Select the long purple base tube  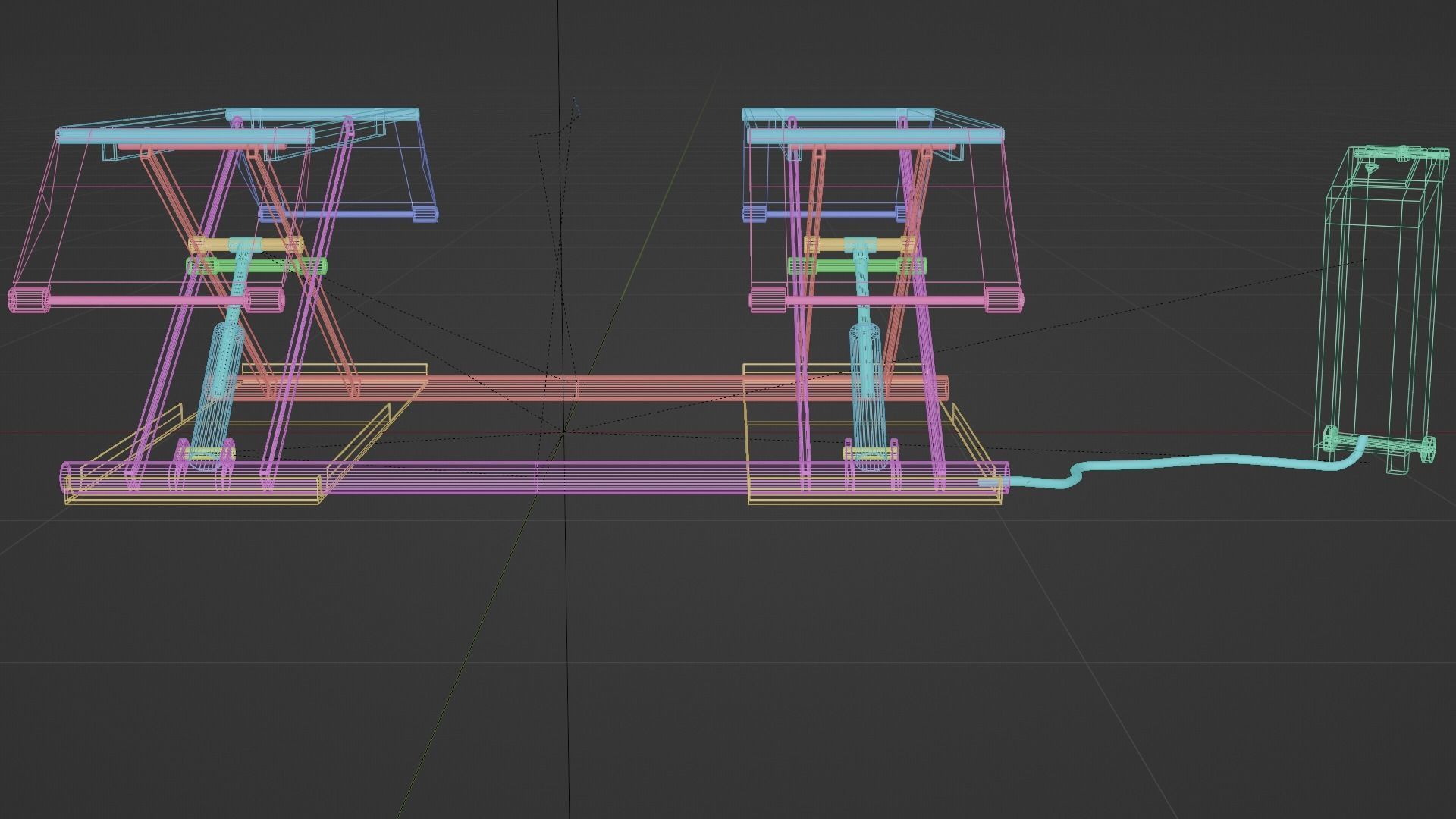click(x=455, y=477)
